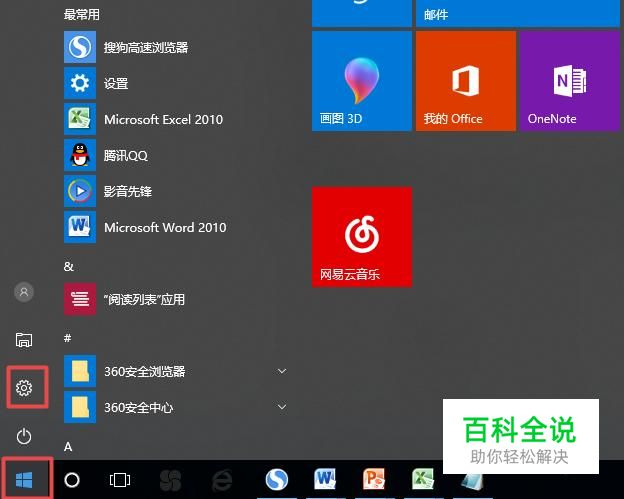Open the OneNote tile
The image size is (624, 499).
coord(569,81)
